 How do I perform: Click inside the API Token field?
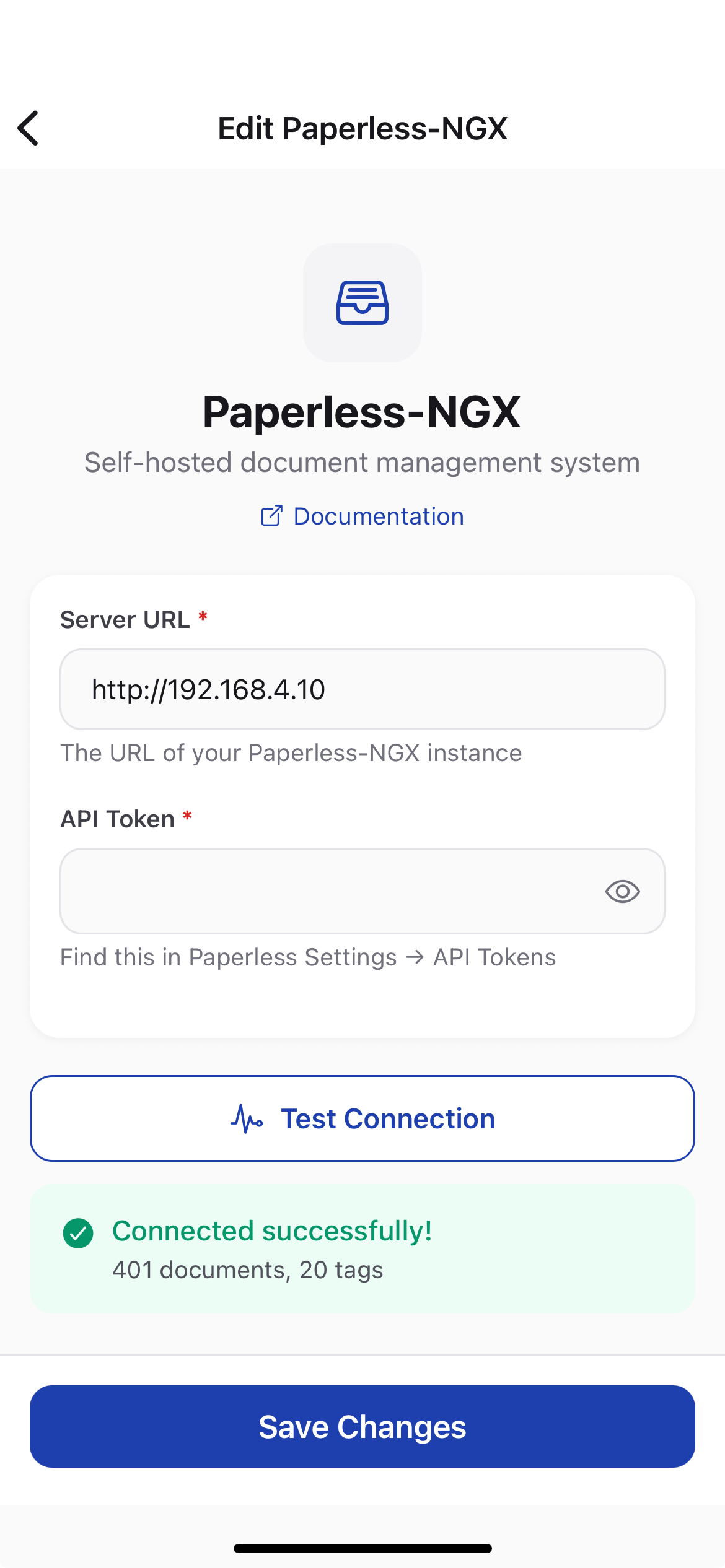coord(328,891)
